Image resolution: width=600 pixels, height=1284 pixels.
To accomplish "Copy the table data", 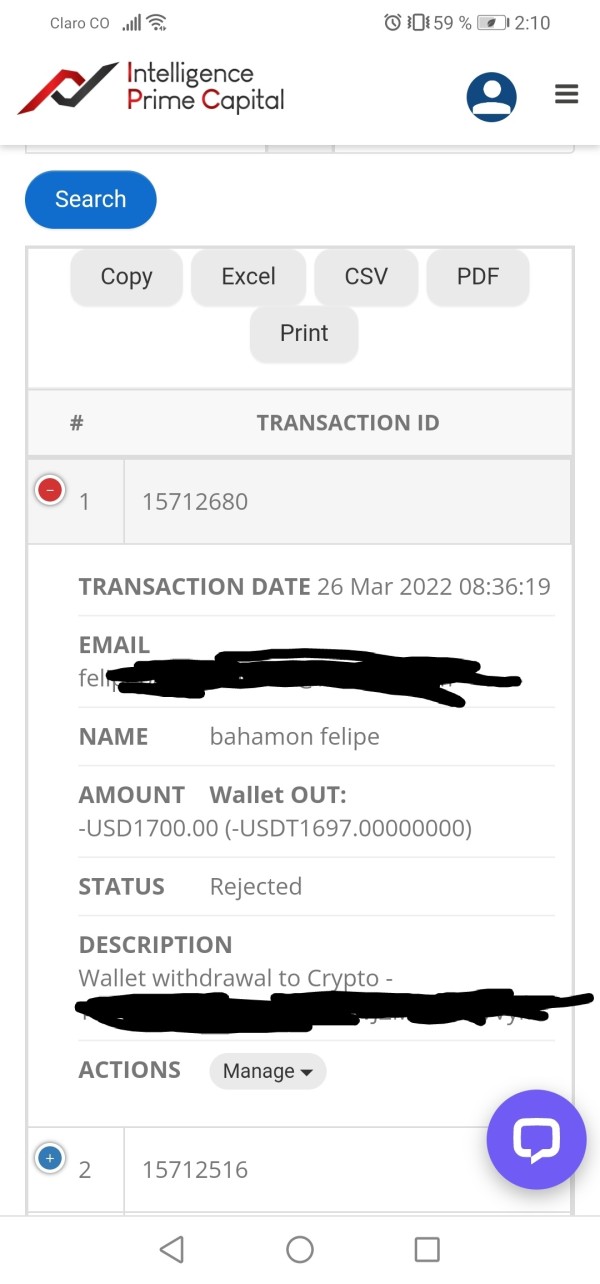I will point(126,277).
